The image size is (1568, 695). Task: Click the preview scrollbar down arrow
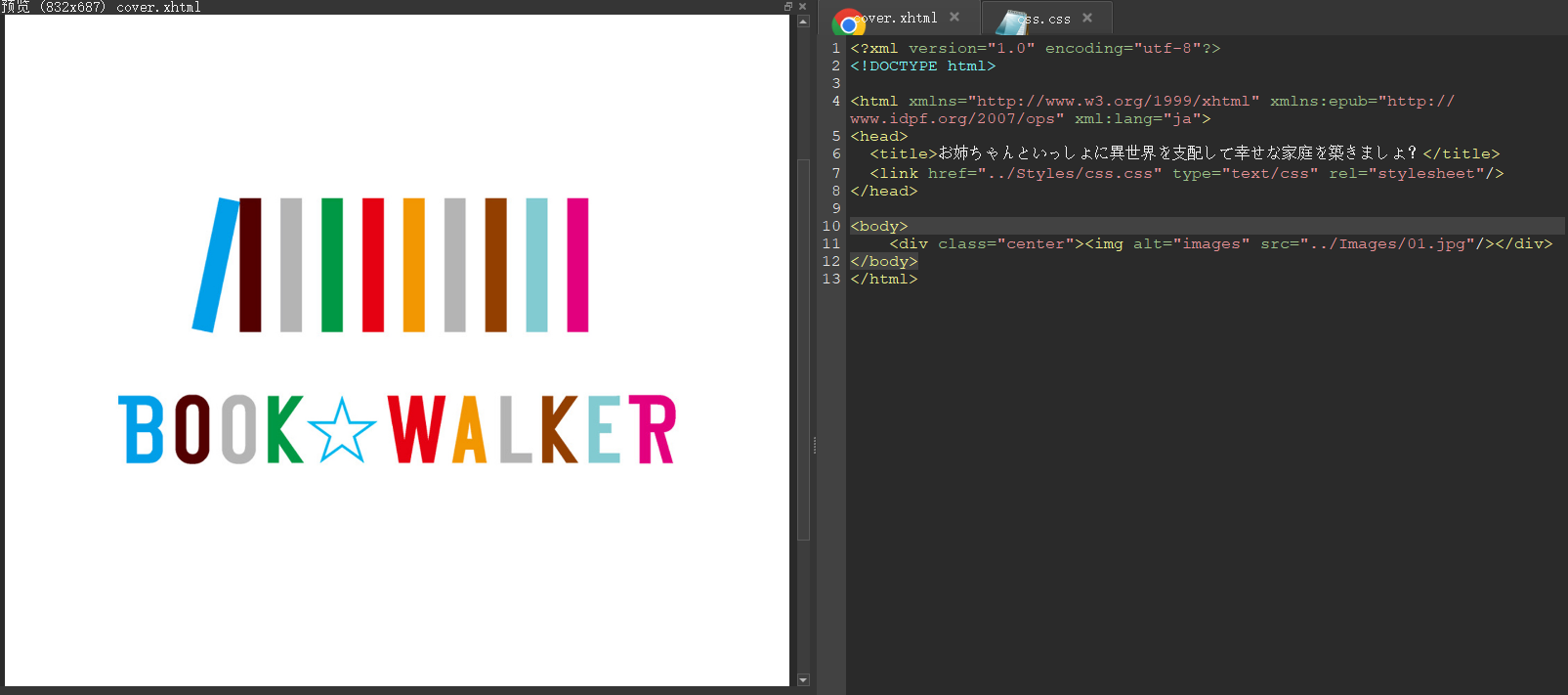803,679
